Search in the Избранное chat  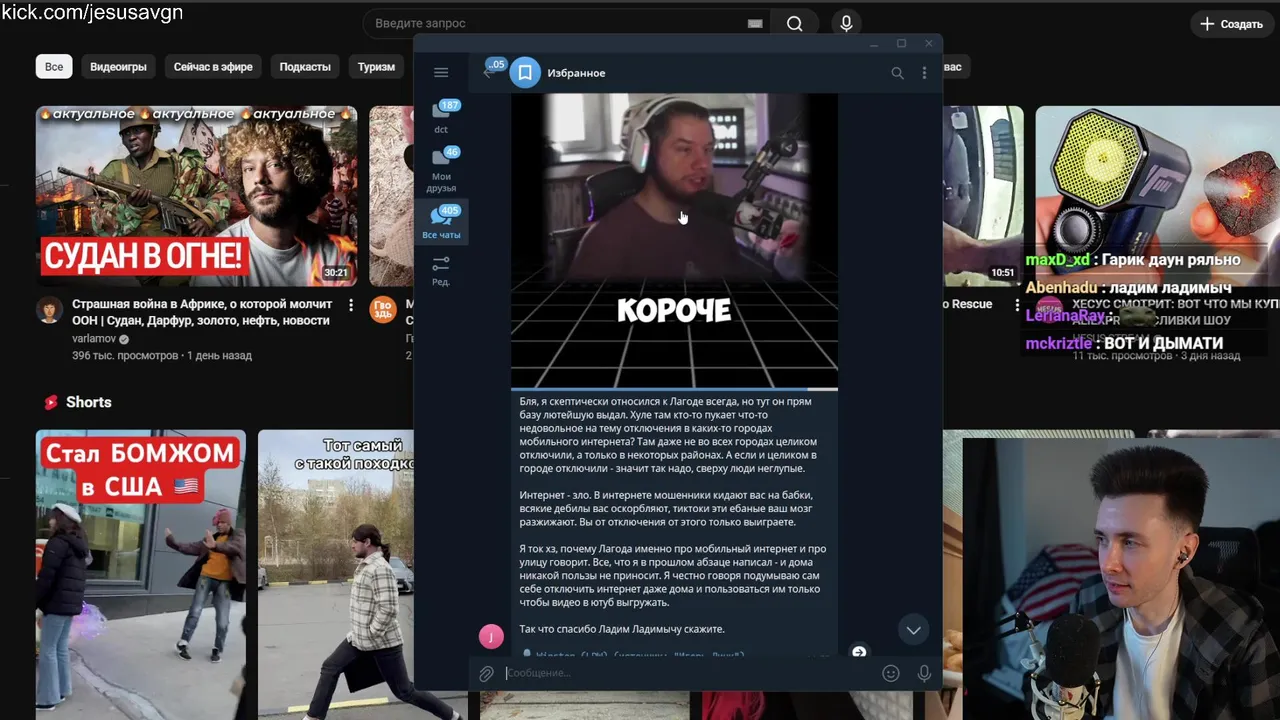[897, 73]
